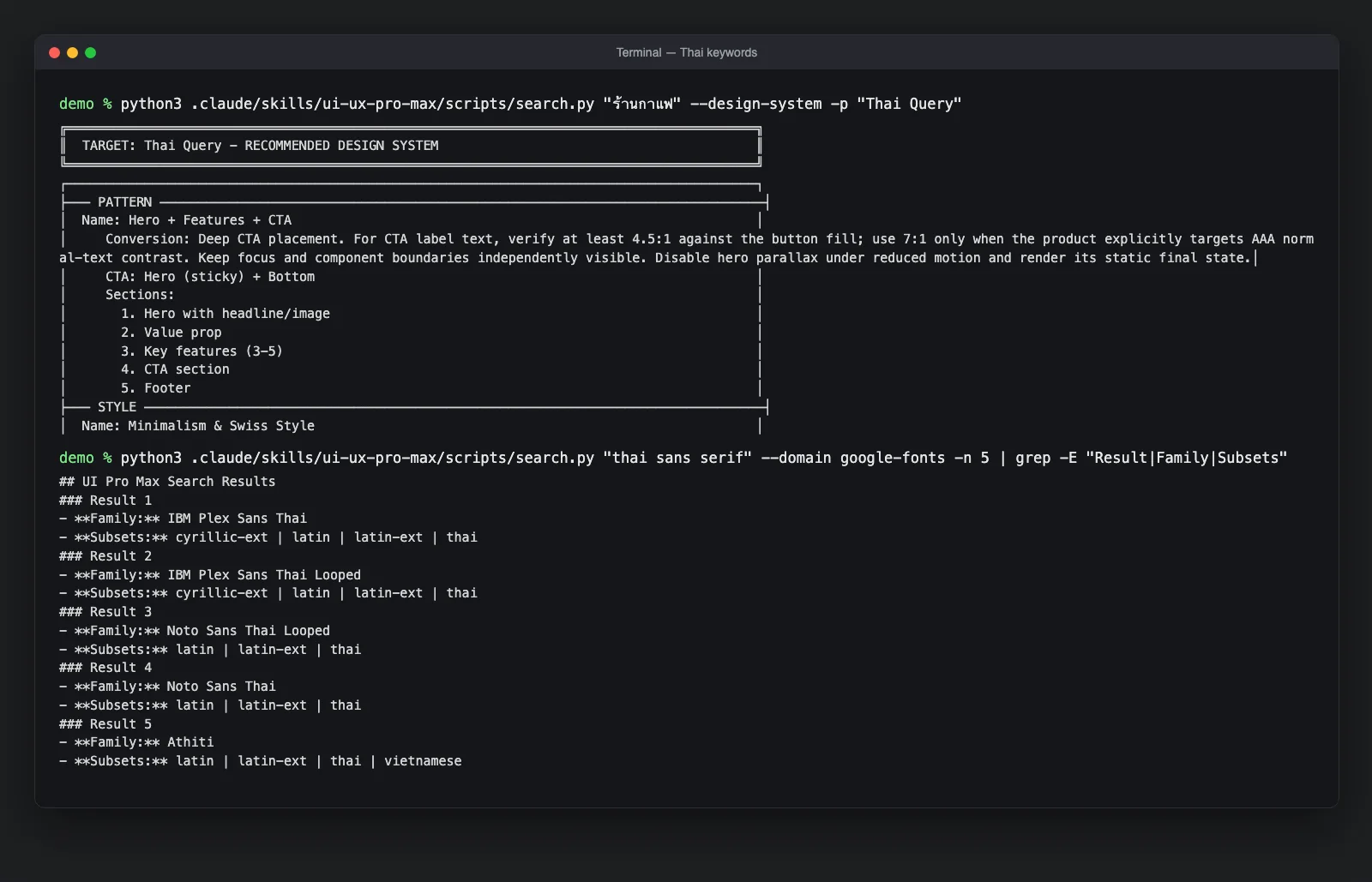Click the '### Result 2' heading
This screenshot has width=1372, height=882.
[105, 556]
